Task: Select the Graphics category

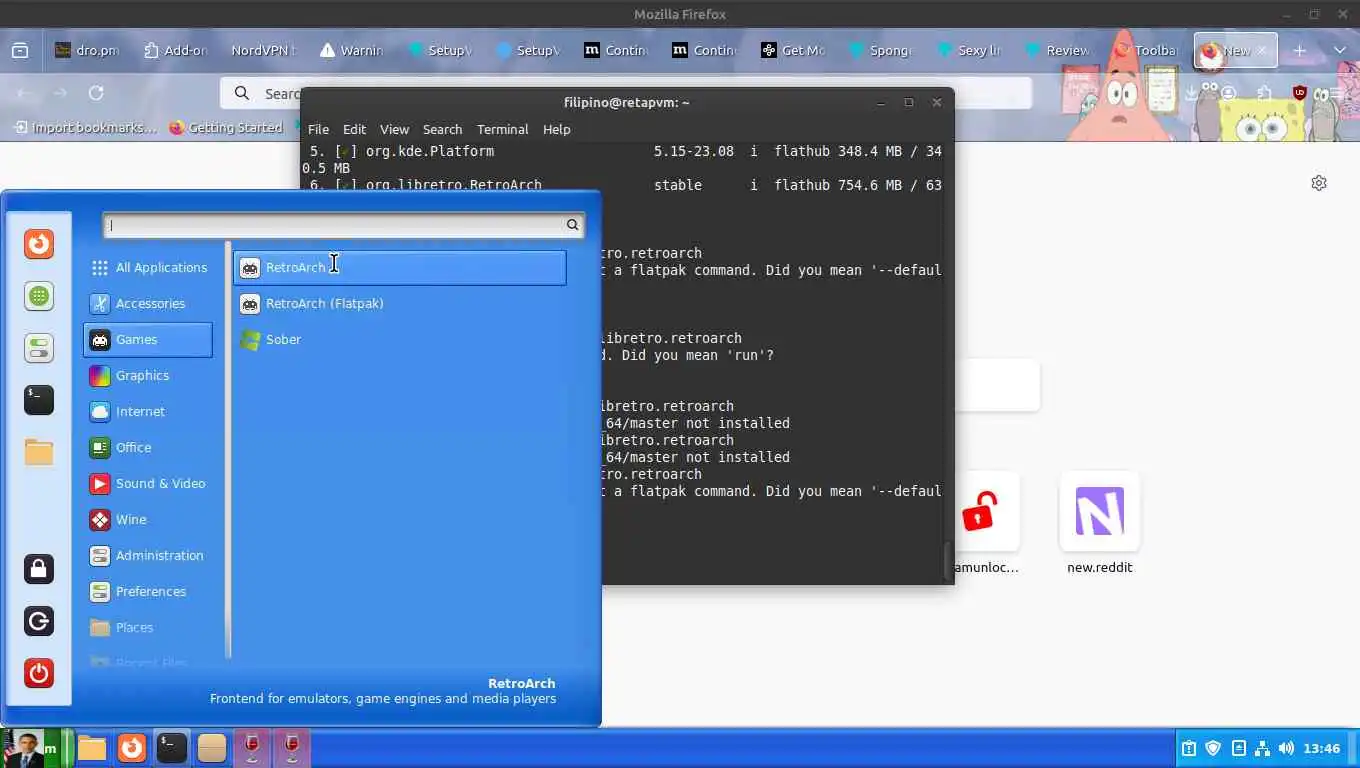Action: [x=148, y=375]
